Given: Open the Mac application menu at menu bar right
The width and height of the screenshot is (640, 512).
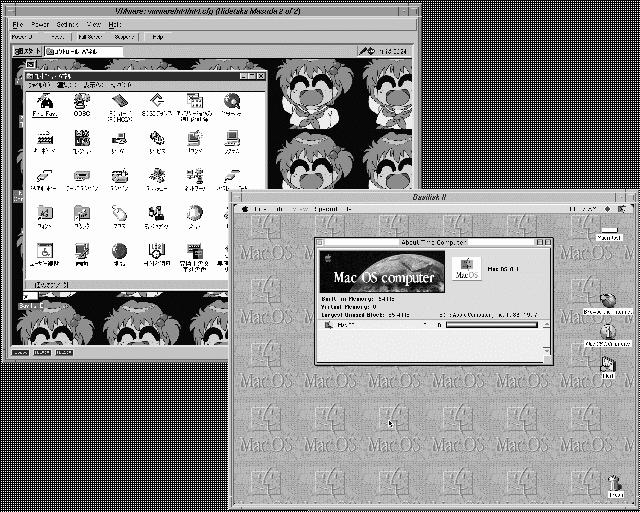Looking at the screenshot, I should (621, 209).
